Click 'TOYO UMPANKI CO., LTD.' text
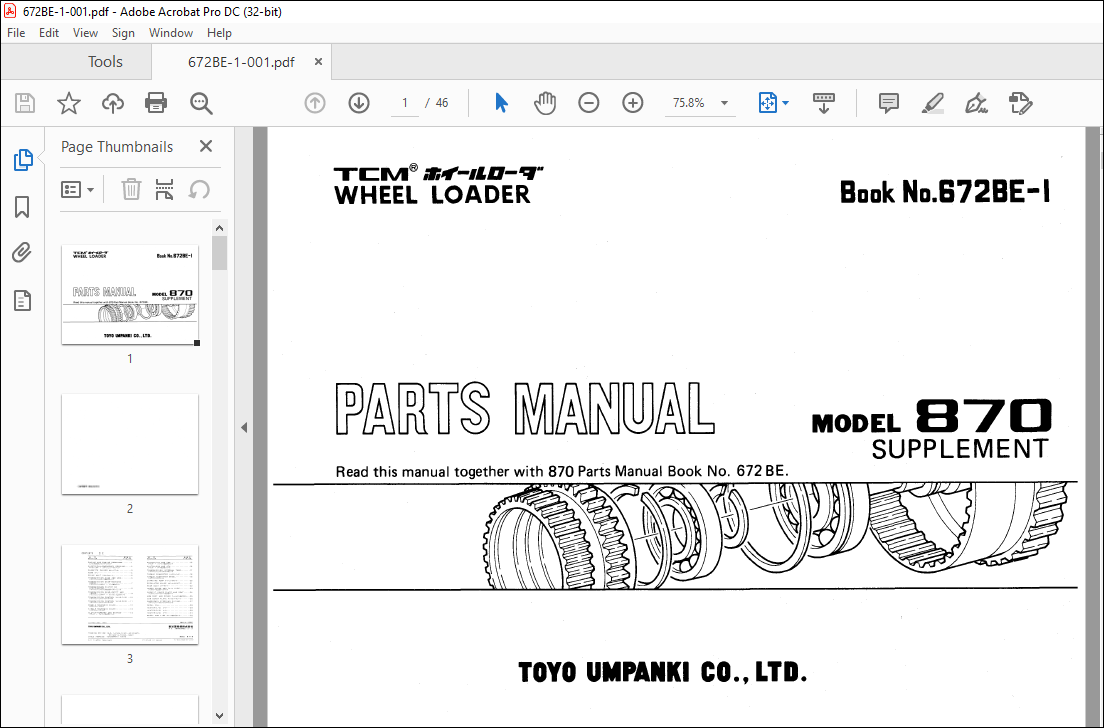1104x728 pixels. pyautogui.click(x=663, y=672)
